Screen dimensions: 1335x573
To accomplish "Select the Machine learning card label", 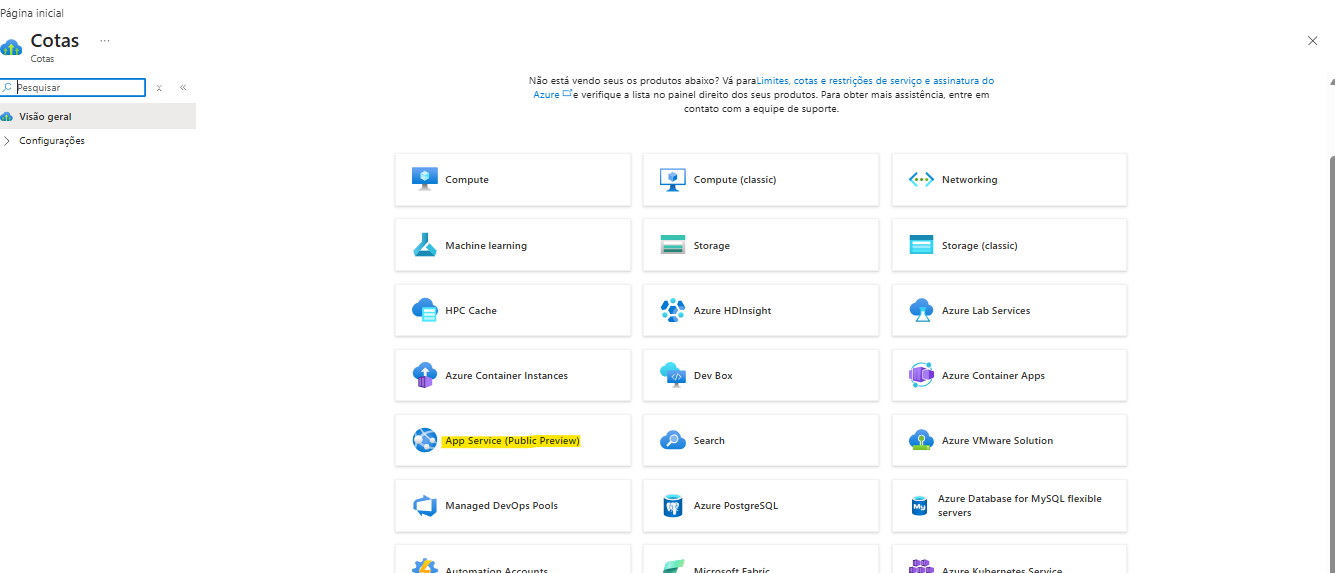I will 486,246.
